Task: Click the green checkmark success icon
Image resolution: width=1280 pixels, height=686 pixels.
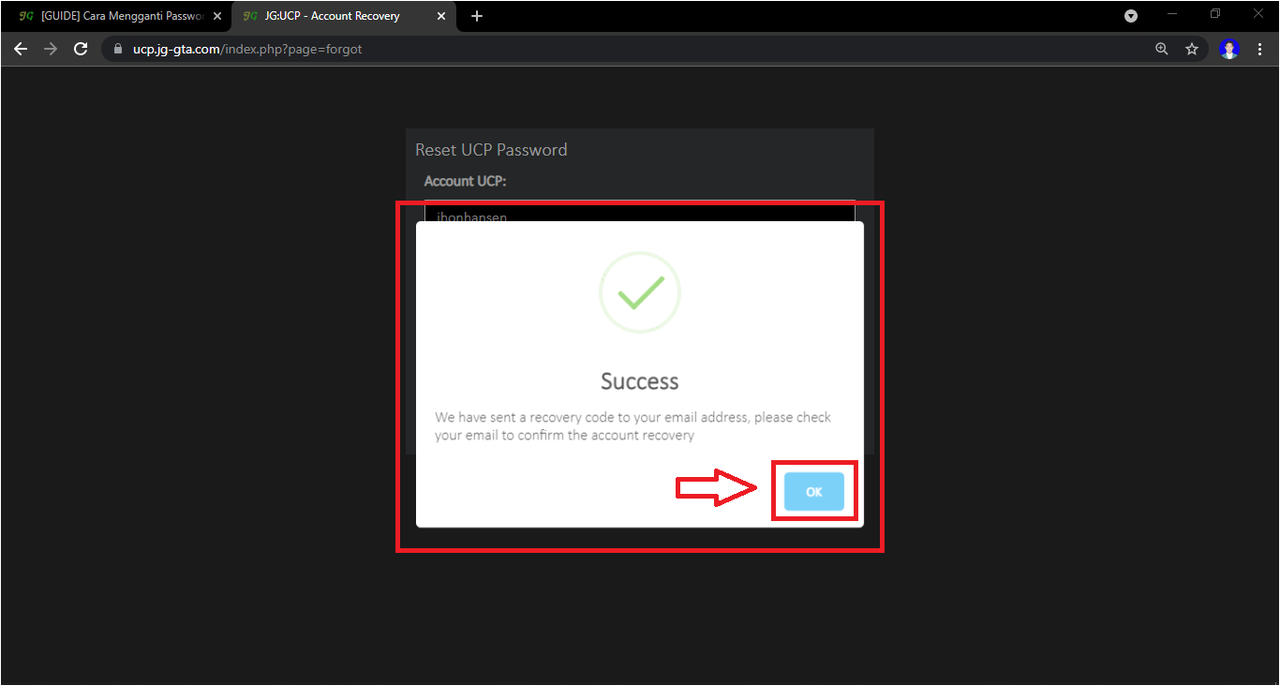Action: point(640,292)
